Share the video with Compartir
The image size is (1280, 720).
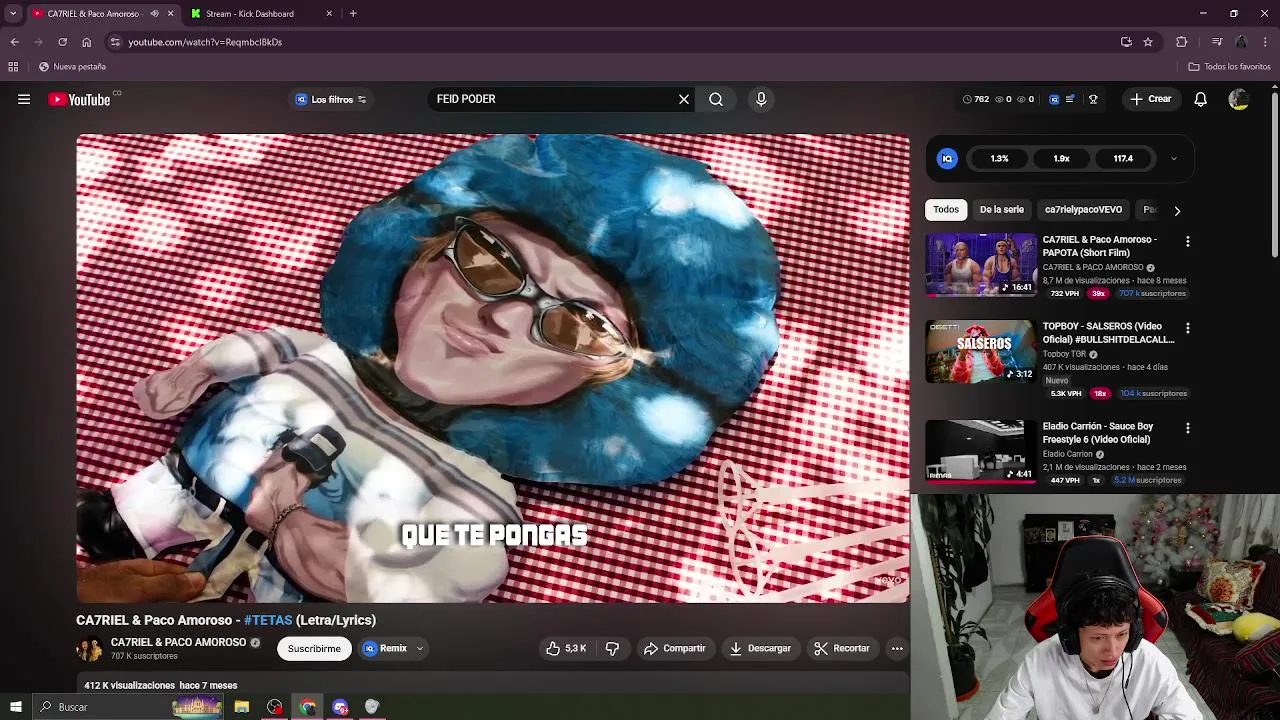point(675,648)
